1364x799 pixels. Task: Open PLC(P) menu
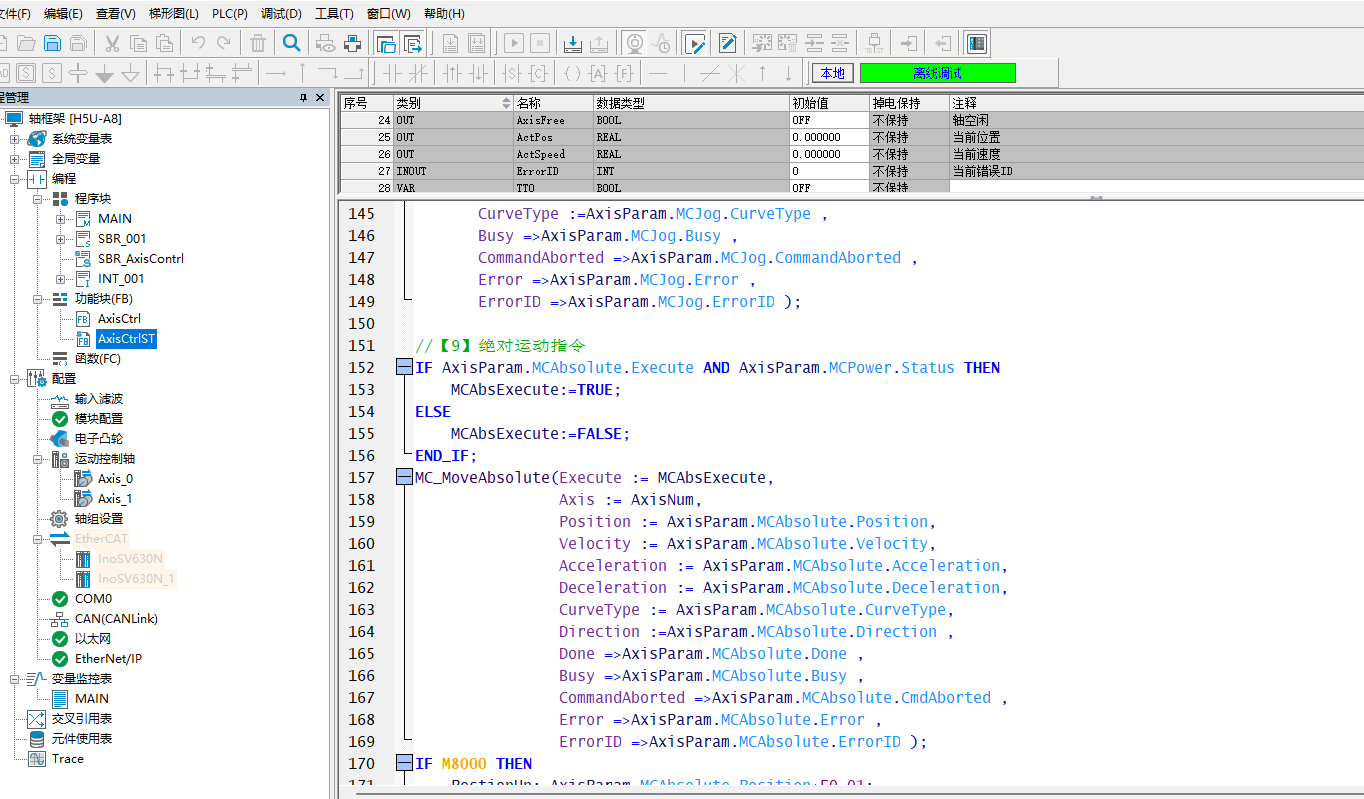coord(230,14)
